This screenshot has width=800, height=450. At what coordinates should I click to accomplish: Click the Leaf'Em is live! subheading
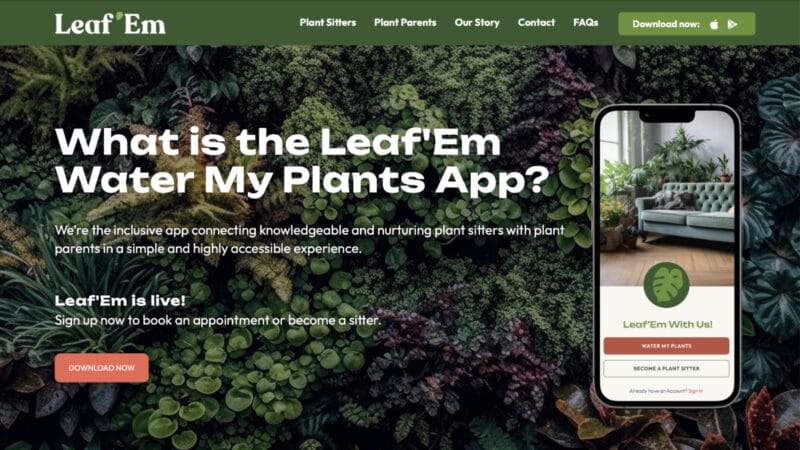120,301
